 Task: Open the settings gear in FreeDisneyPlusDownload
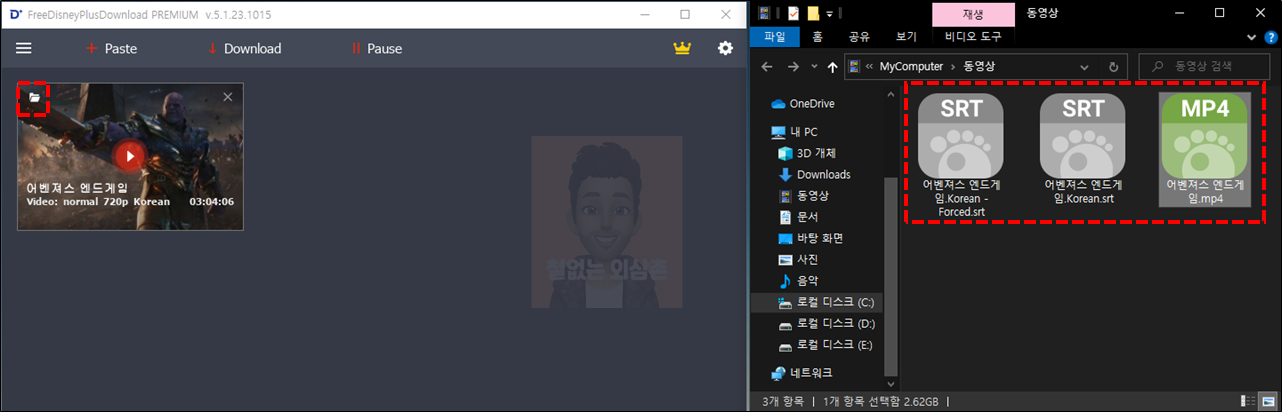point(726,48)
